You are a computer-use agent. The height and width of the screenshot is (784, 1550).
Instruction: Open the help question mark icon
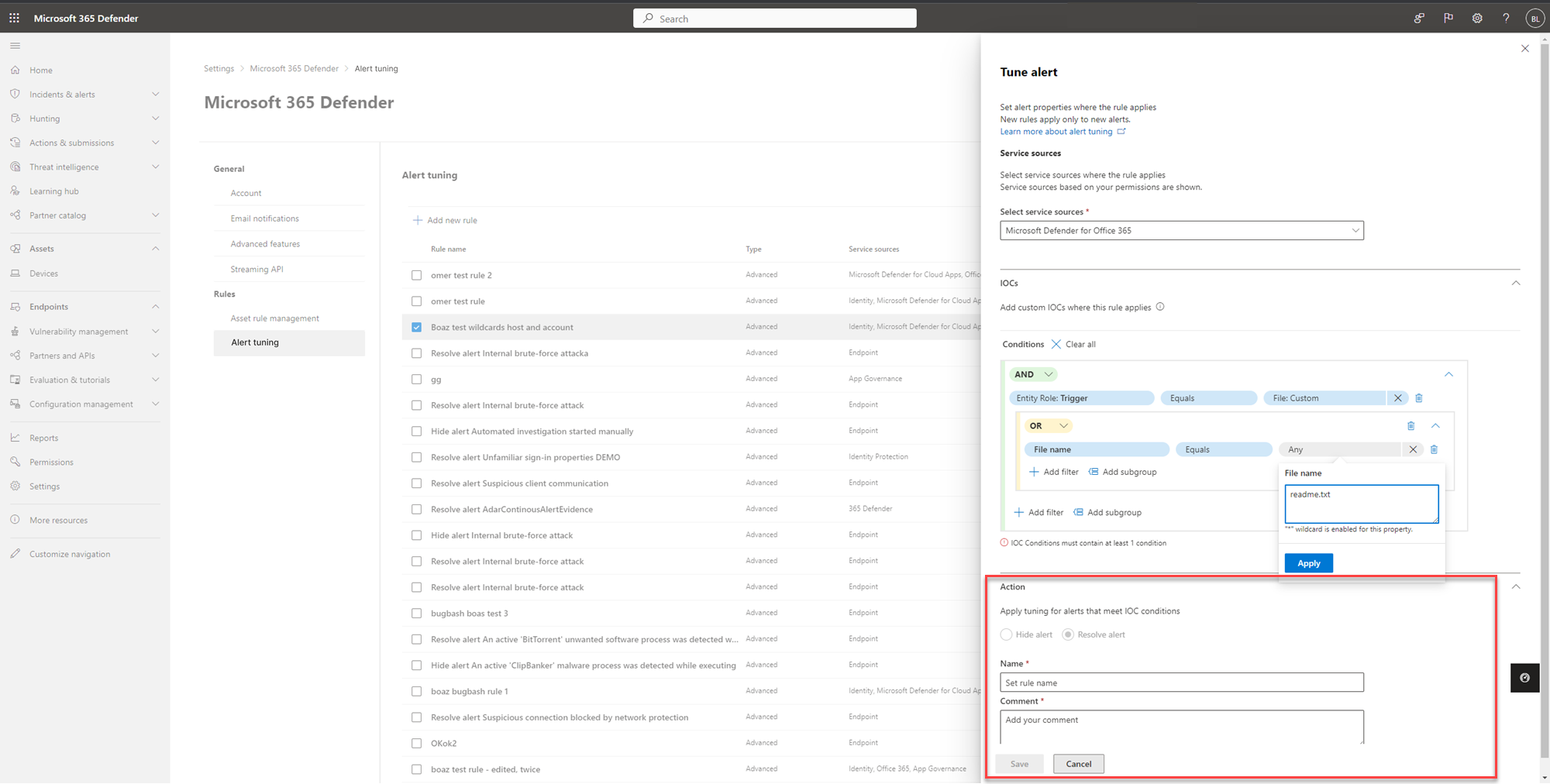(1506, 18)
